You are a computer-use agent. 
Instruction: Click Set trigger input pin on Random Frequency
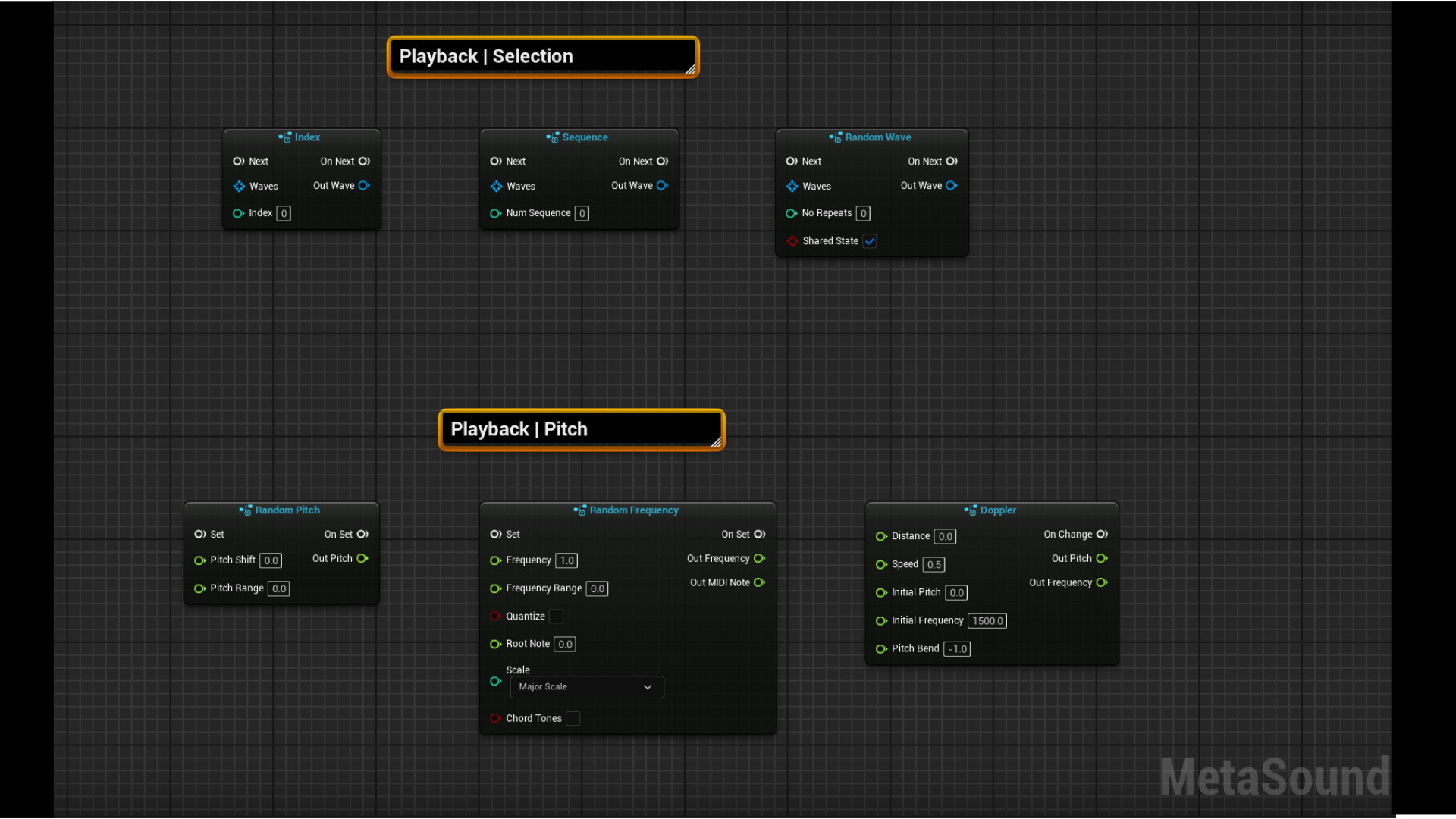[x=496, y=535]
